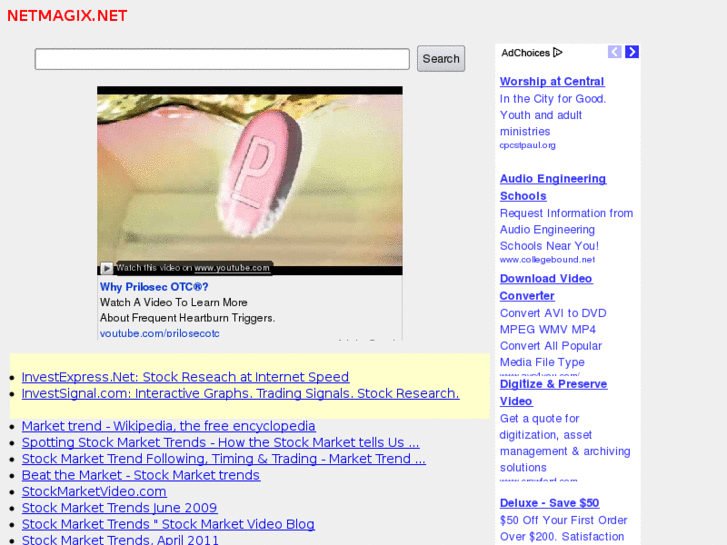Open the Worship at Central ad
This screenshot has width=727, height=545.
click(552, 81)
